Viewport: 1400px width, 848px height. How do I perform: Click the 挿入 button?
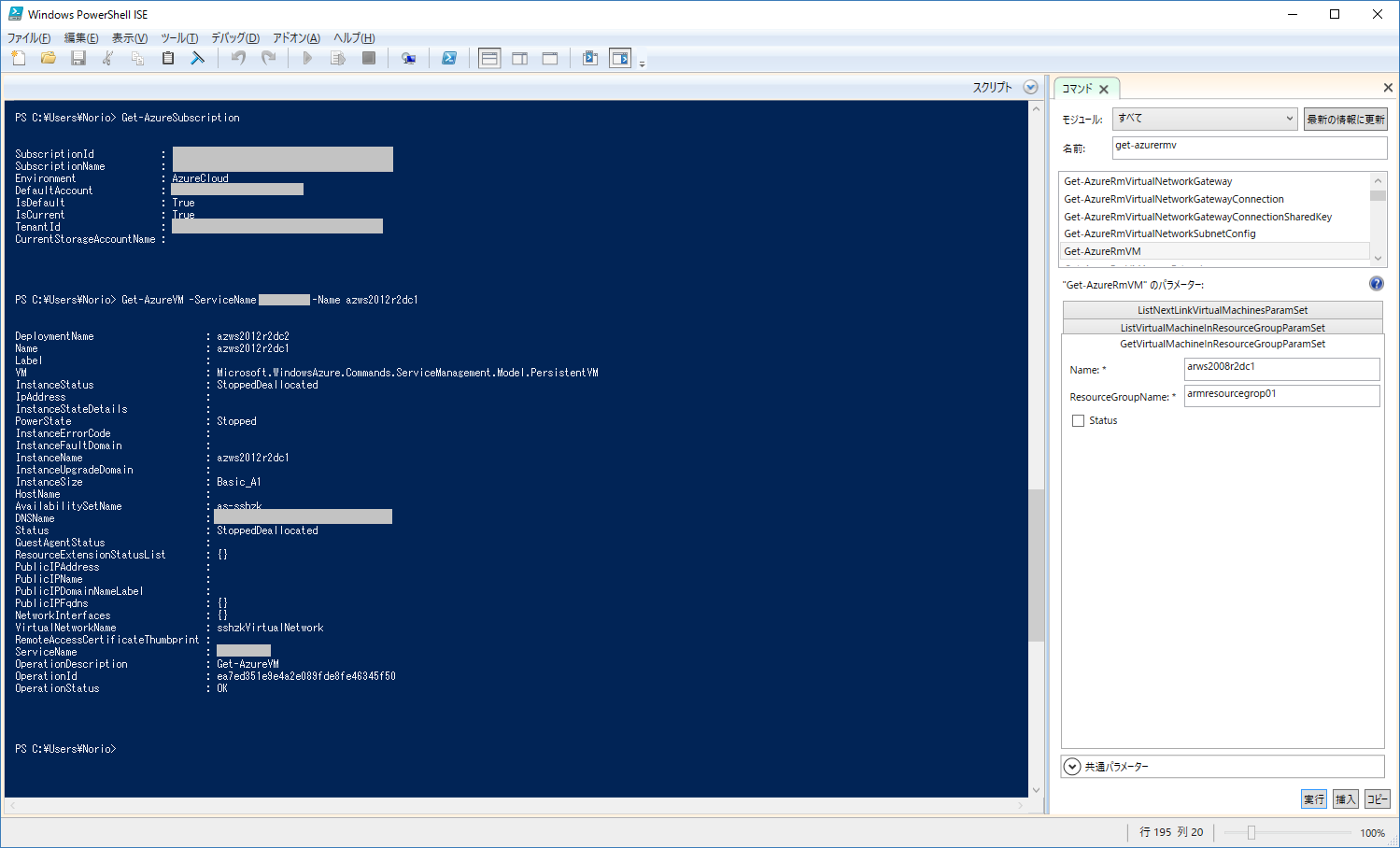pos(1345,799)
